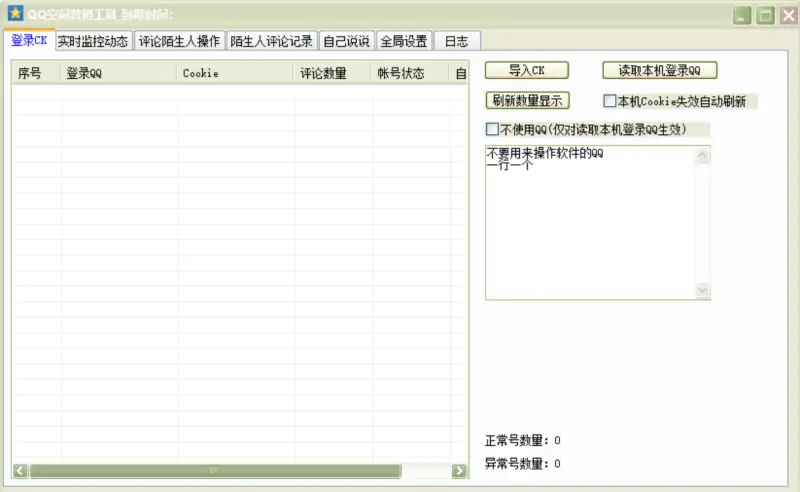The image size is (800, 492).
Task: View the 日志 tab
Action: pos(457,41)
